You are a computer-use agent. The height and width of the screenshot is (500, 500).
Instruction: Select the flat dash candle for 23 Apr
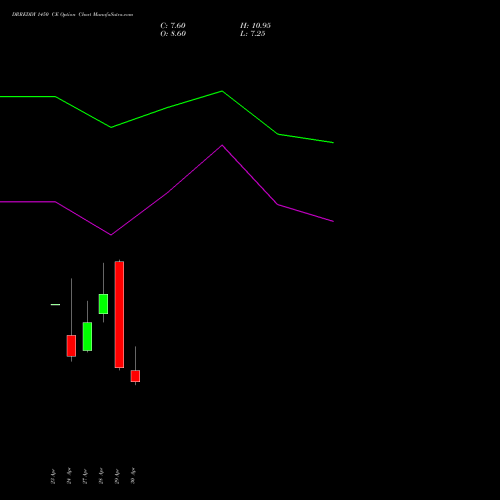[x=55, y=304]
